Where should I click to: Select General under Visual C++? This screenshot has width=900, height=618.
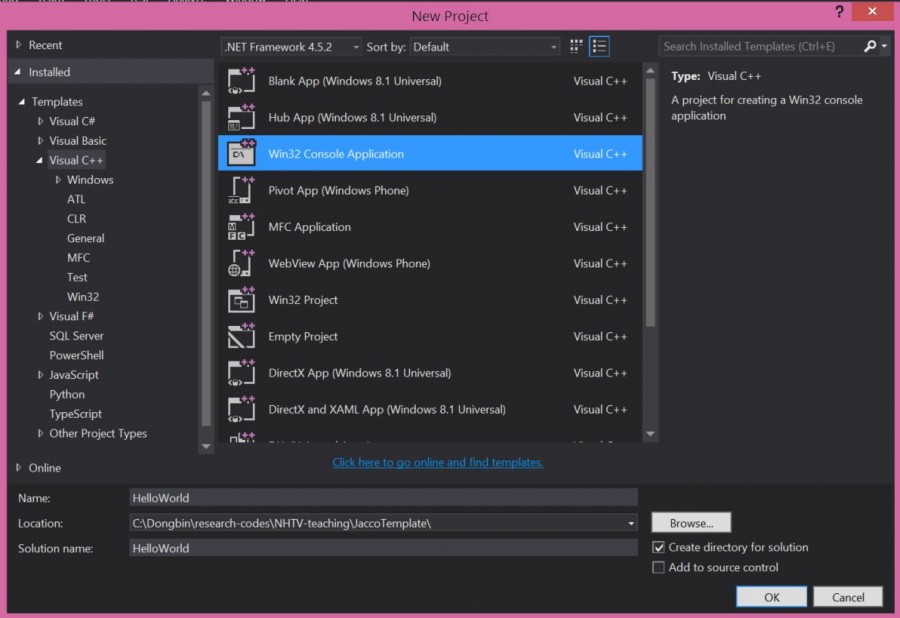(x=86, y=238)
